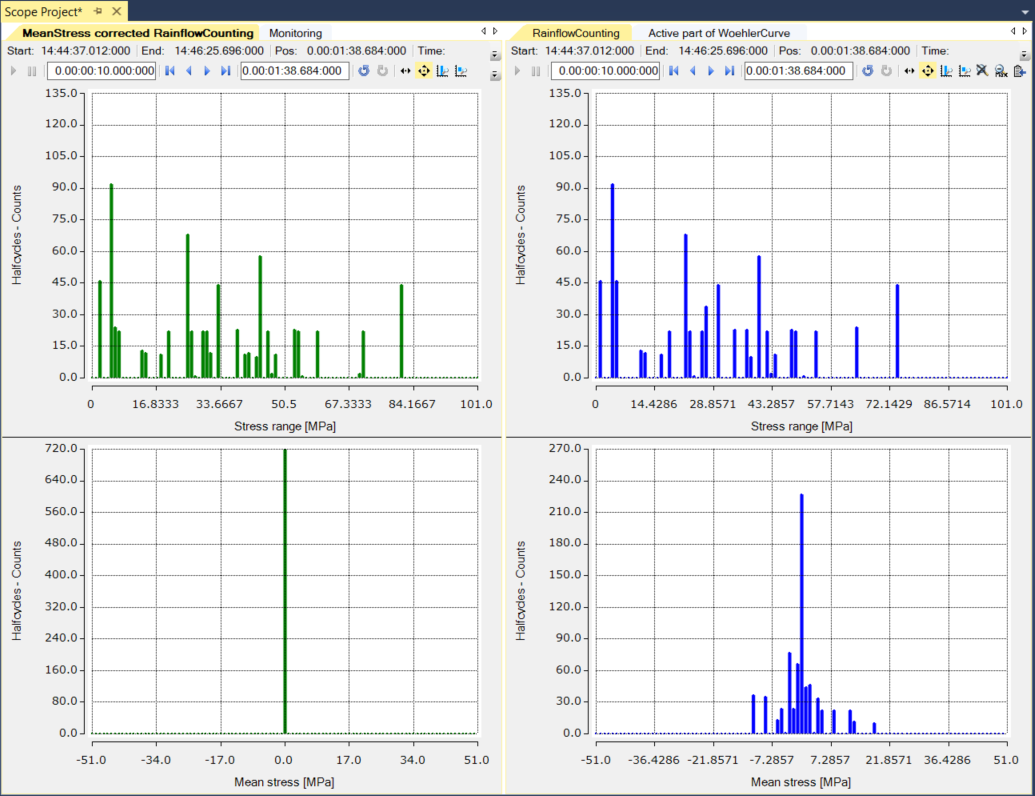
Task: Open upper toolbar overflow in MeanStress pane
Action: (x=495, y=55)
